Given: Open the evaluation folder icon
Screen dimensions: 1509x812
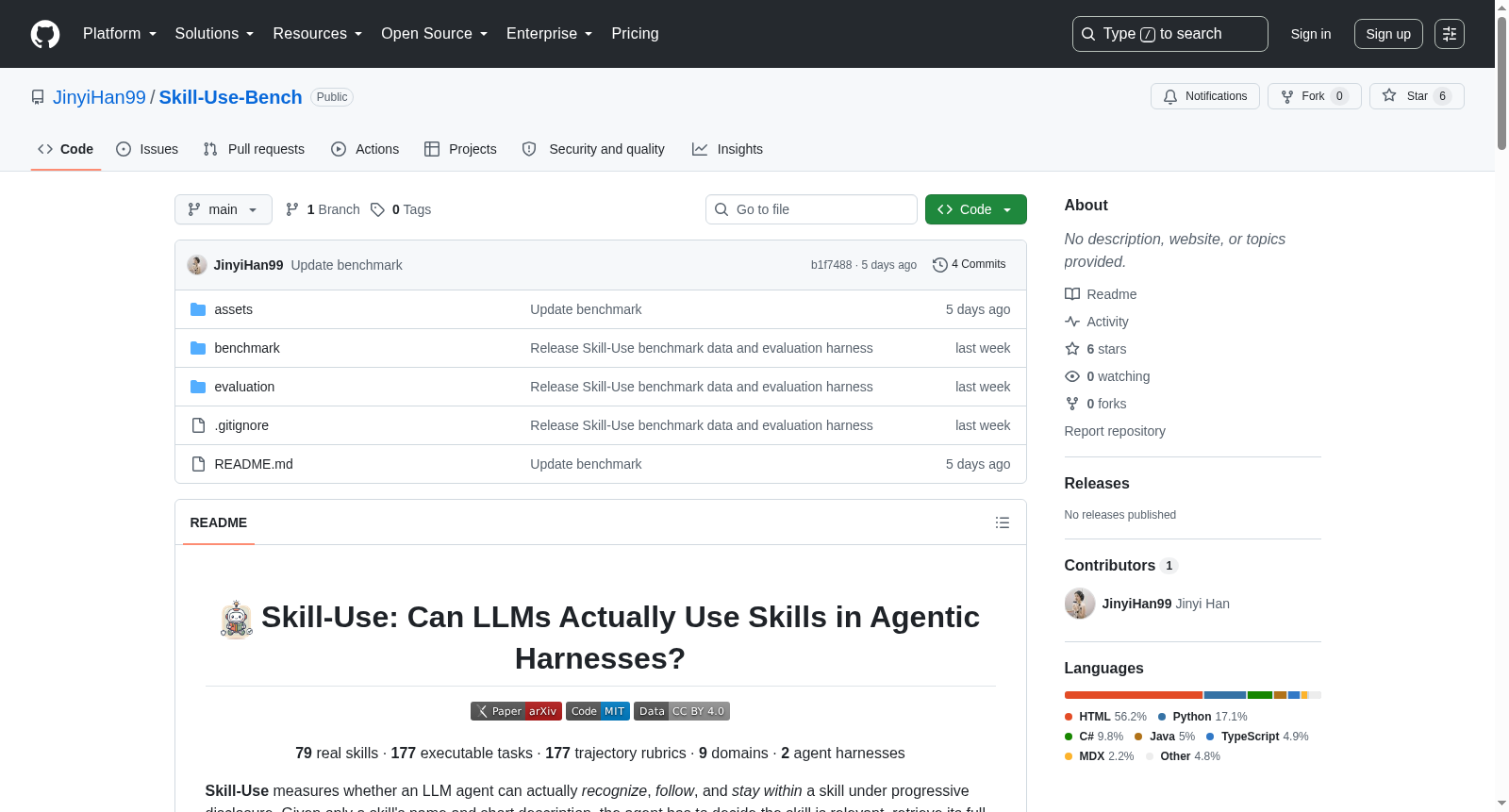Looking at the screenshot, I should tap(198, 387).
